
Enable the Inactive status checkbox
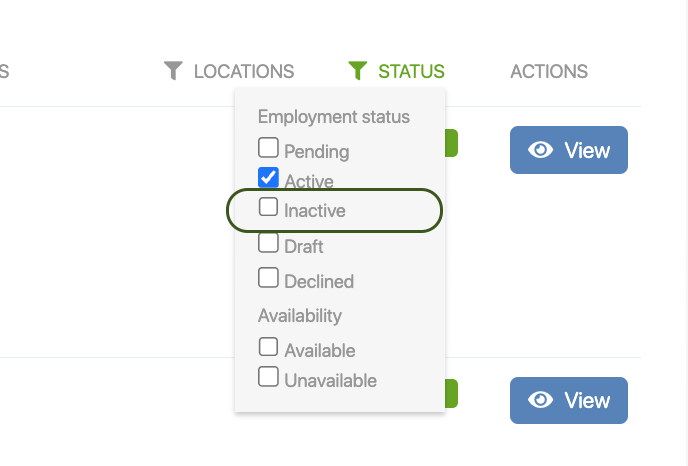[x=268, y=207]
